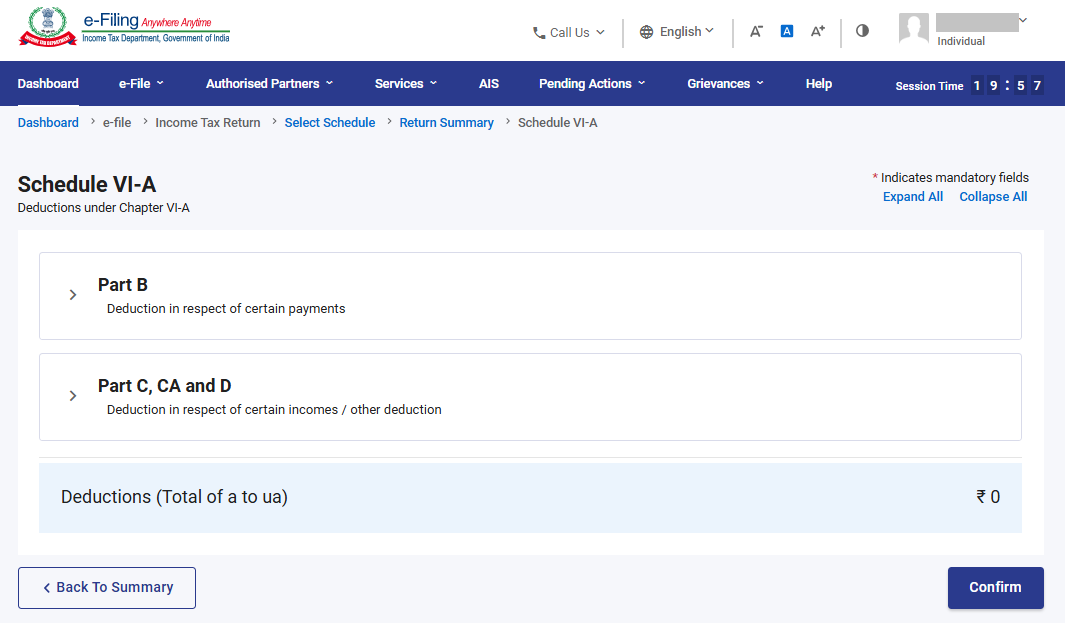Image resolution: width=1065 pixels, height=623 pixels.
Task: Click Deductions (Total of a to ua) text
Action: [175, 497]
